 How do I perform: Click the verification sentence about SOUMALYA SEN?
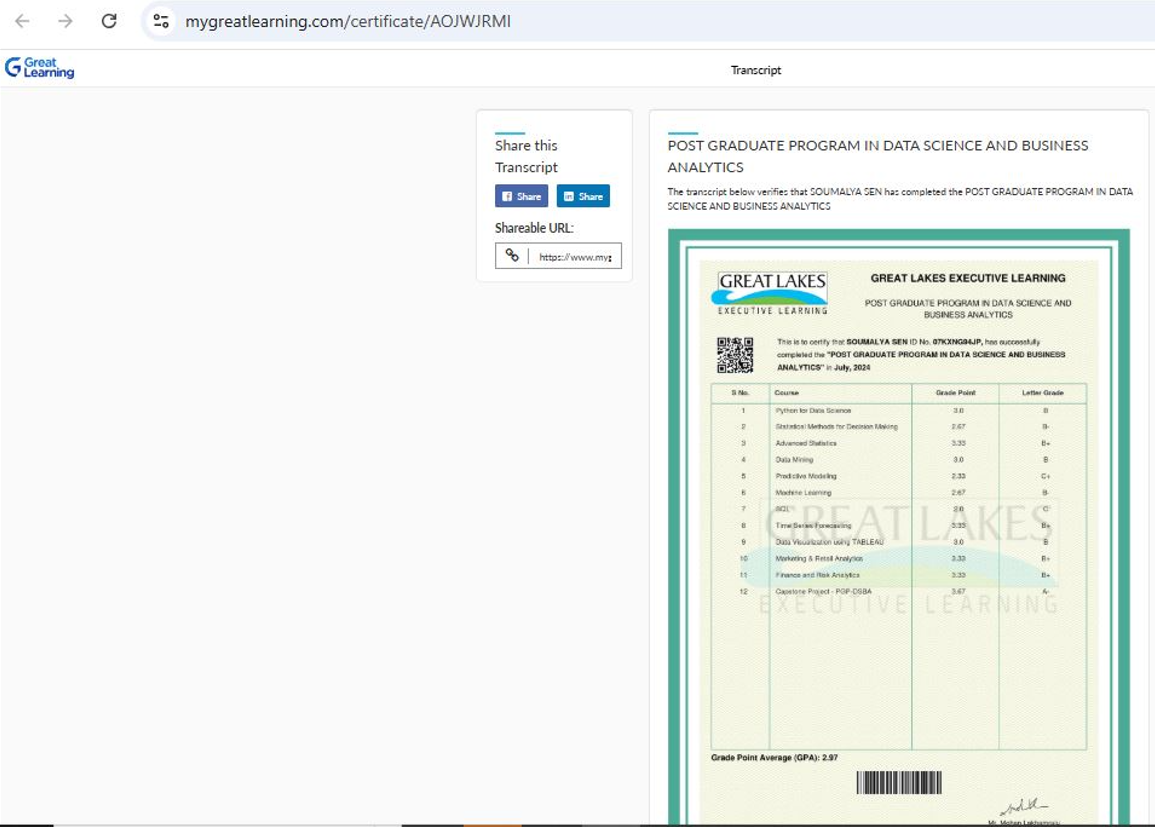pos(900,199)
